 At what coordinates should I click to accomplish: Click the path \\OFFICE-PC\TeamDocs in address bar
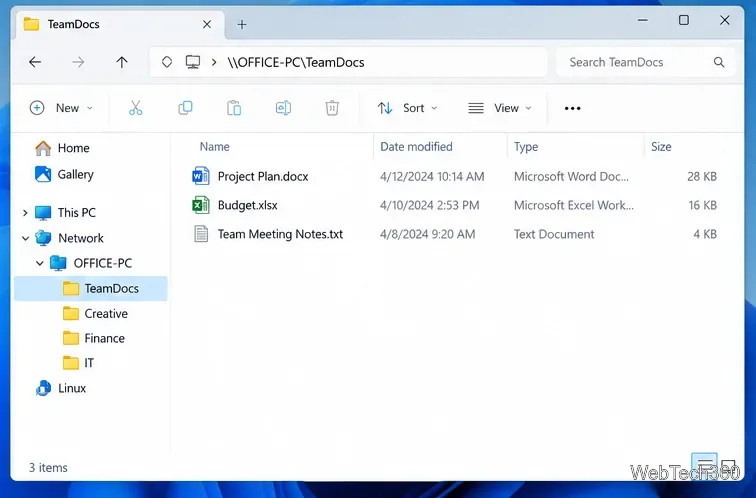point(296,62)
